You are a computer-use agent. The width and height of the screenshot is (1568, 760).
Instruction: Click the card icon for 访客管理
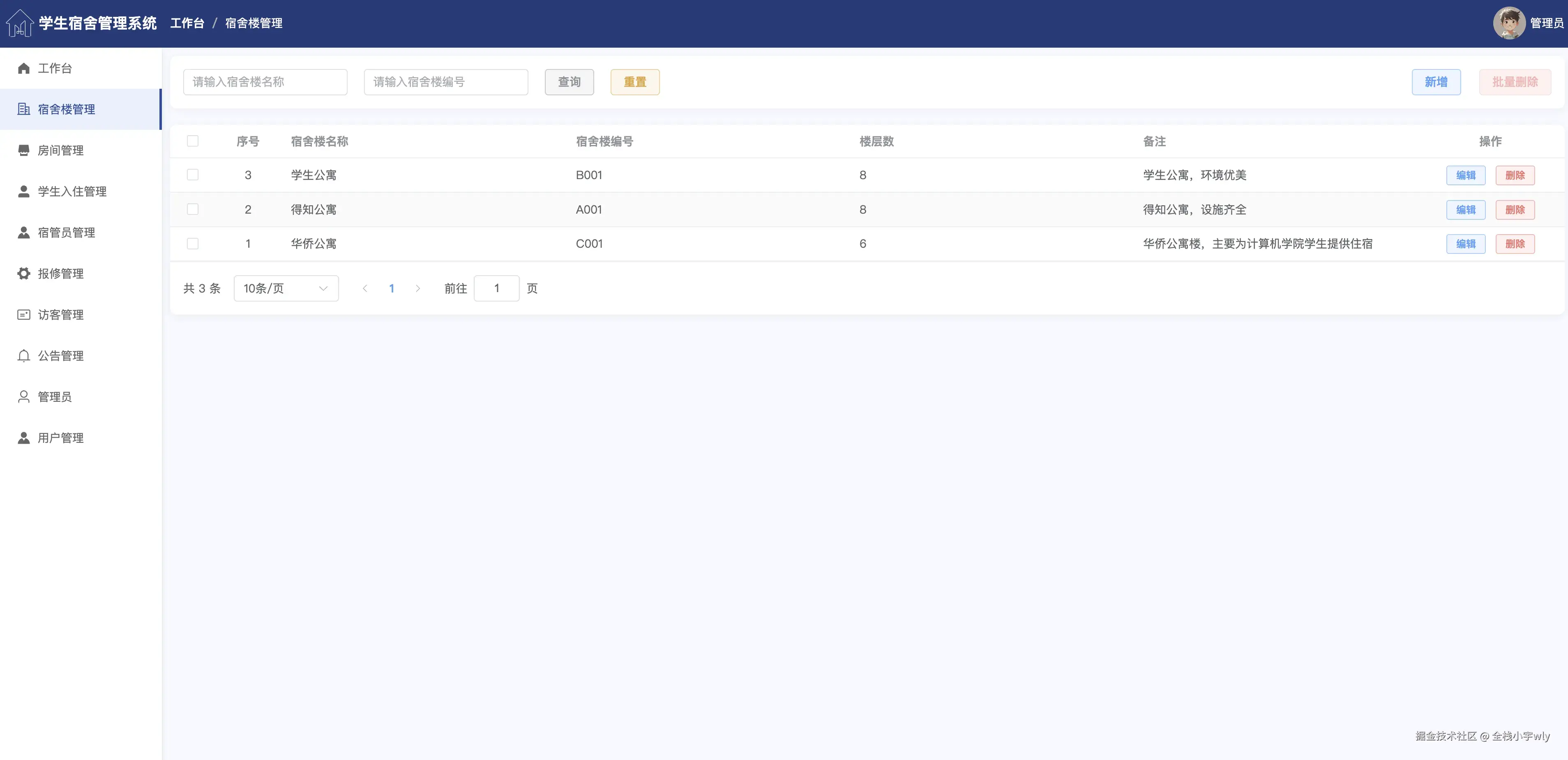click(24, 315)
